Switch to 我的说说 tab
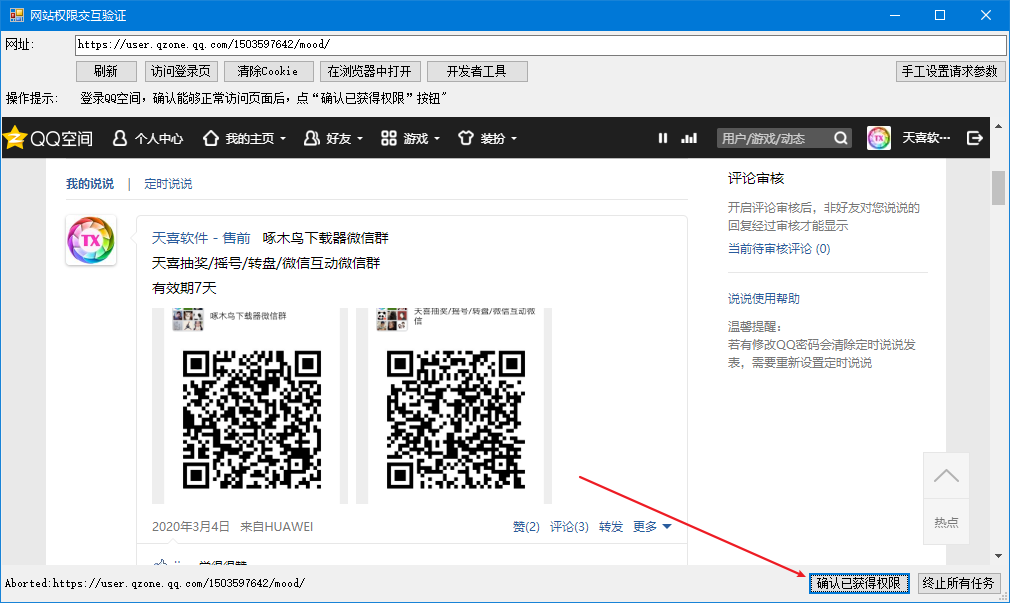1010x603 pixels. pyautogui.click(x=90, y=184)
